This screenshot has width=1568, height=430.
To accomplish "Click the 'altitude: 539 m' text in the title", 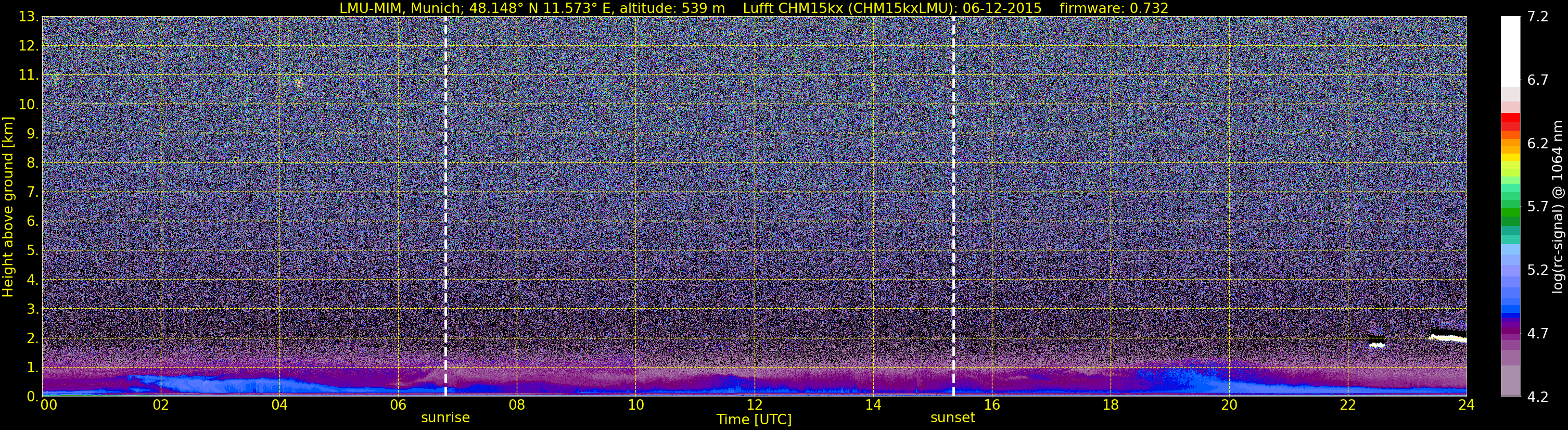I will (672, 8).
